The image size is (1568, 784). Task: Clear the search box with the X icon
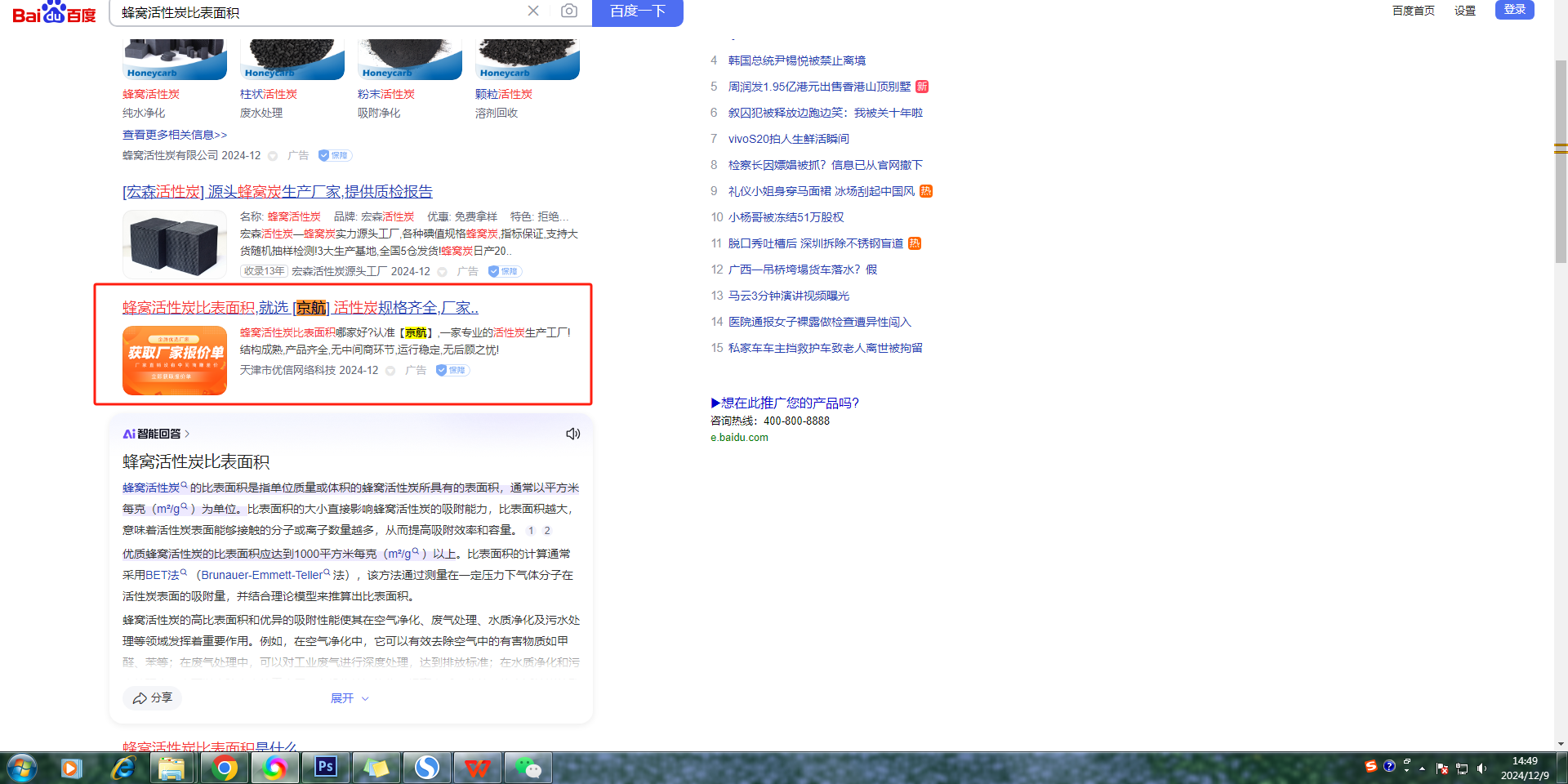[533, 11]
